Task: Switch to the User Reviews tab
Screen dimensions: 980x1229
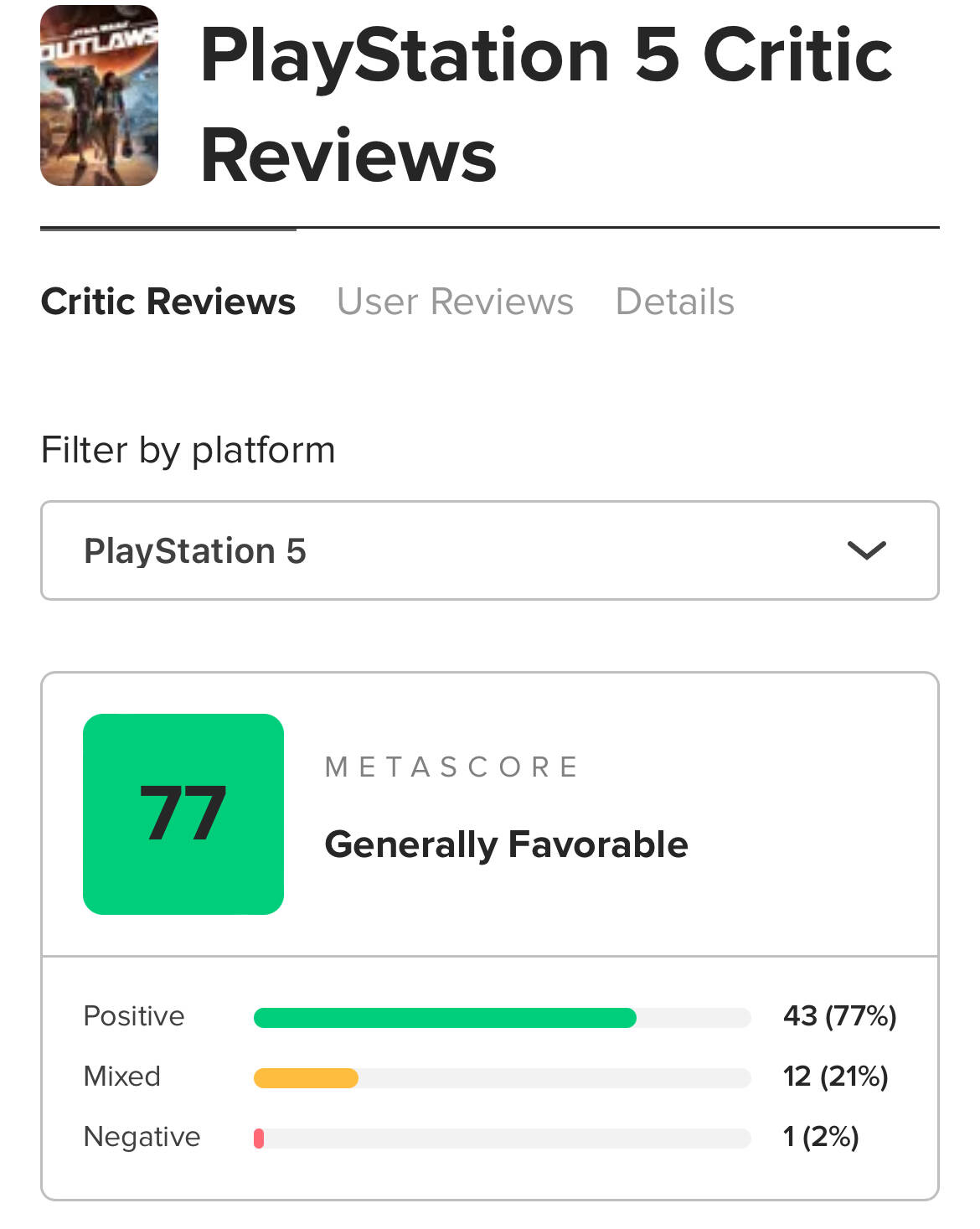Action: [x=455, y=302]
